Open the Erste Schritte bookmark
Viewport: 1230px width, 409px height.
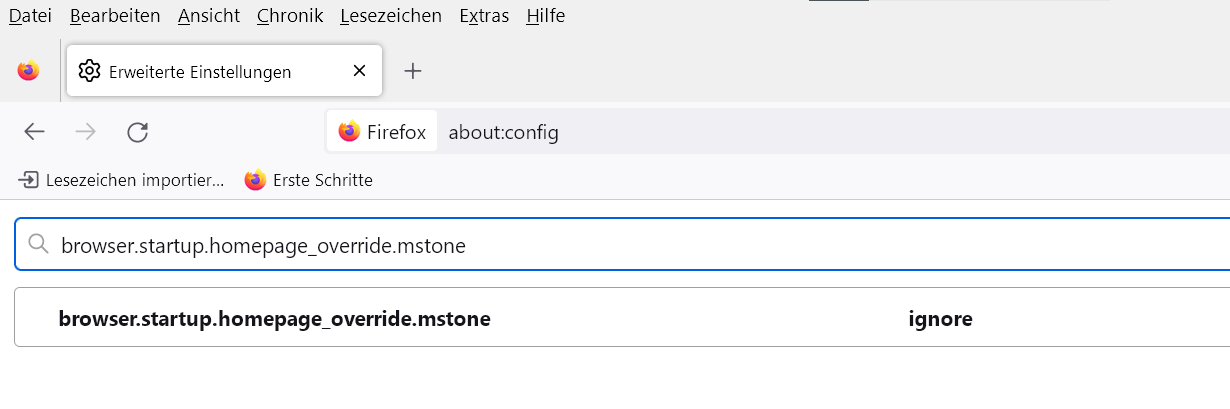tap(309, 181)
